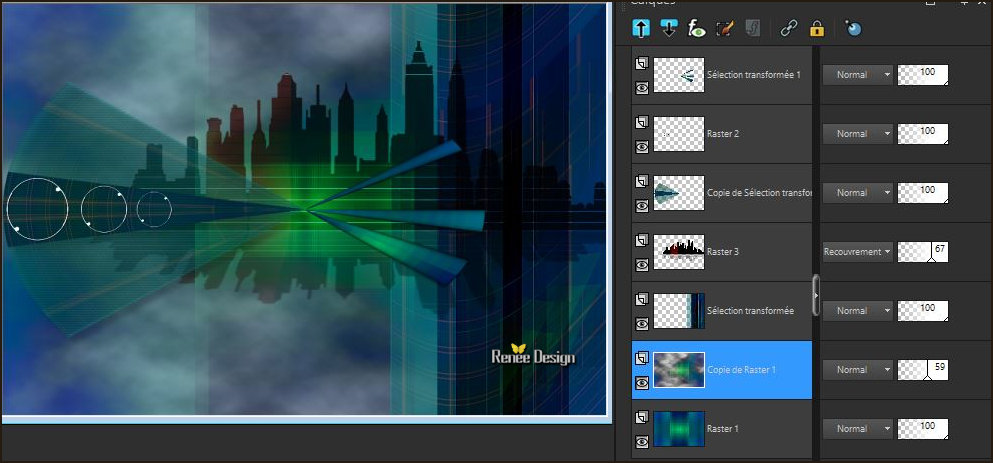Click the padlock lock transparency icon
Viewport: 993px width, 463px height.
point(817,29)
